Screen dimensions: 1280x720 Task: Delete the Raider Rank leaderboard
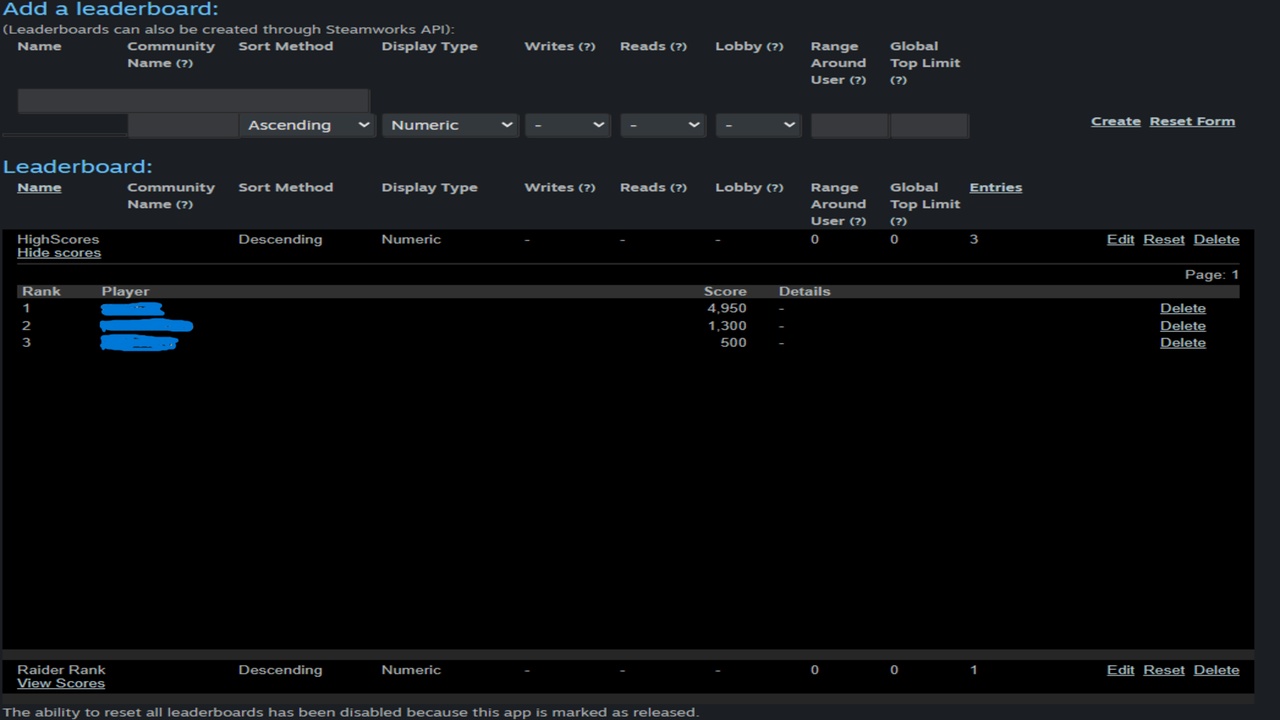point(1216,670)
